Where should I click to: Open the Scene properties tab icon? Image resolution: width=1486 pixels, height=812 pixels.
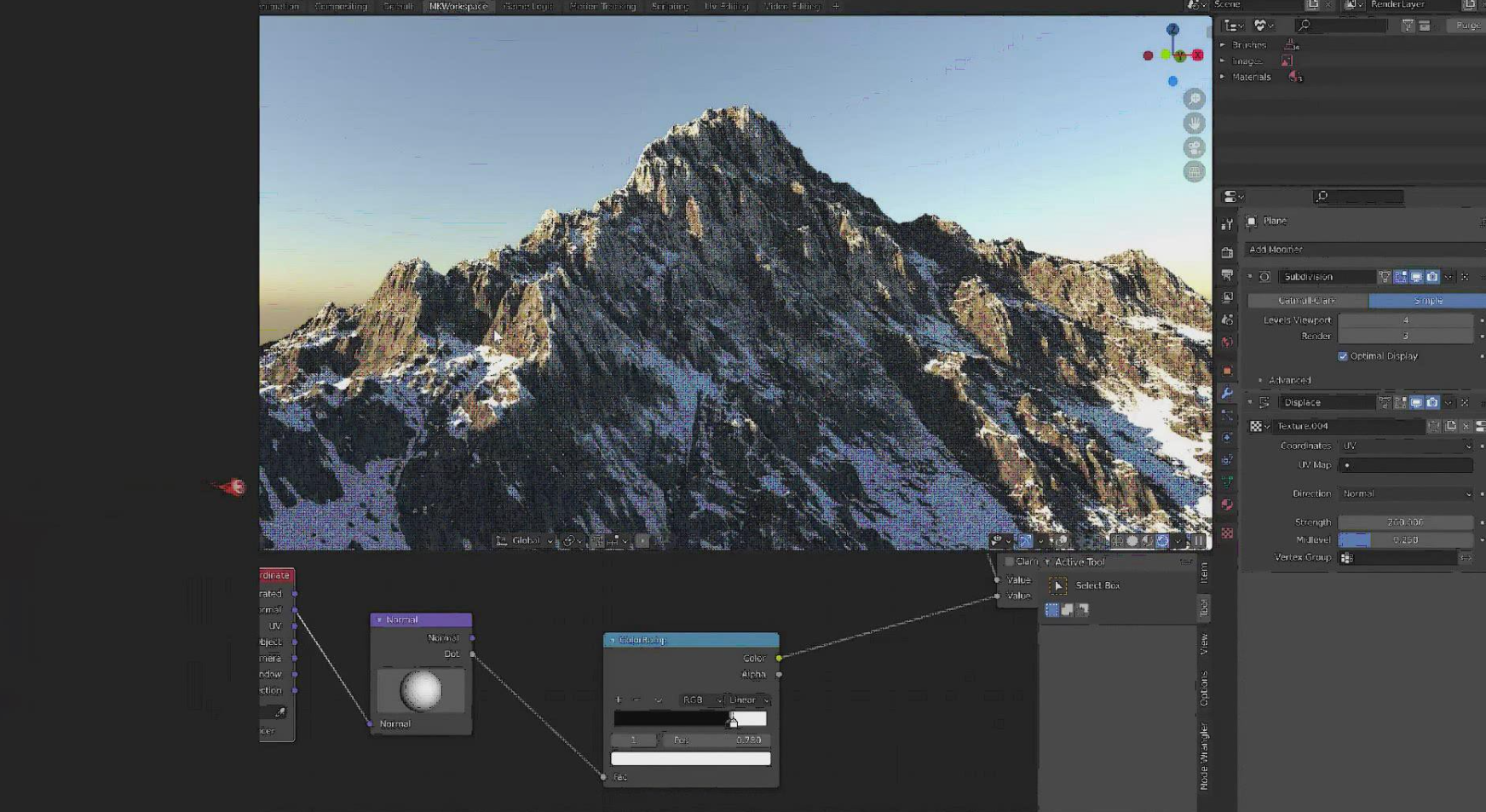(1227, 320)
